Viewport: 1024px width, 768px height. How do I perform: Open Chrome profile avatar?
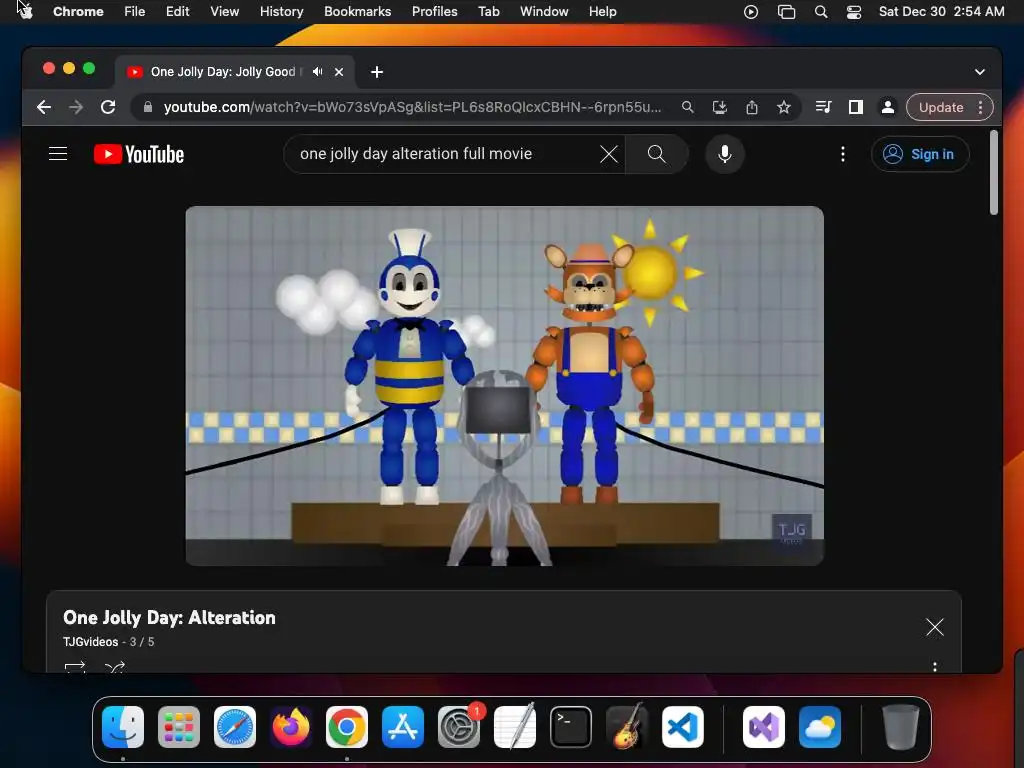[888, 107]
